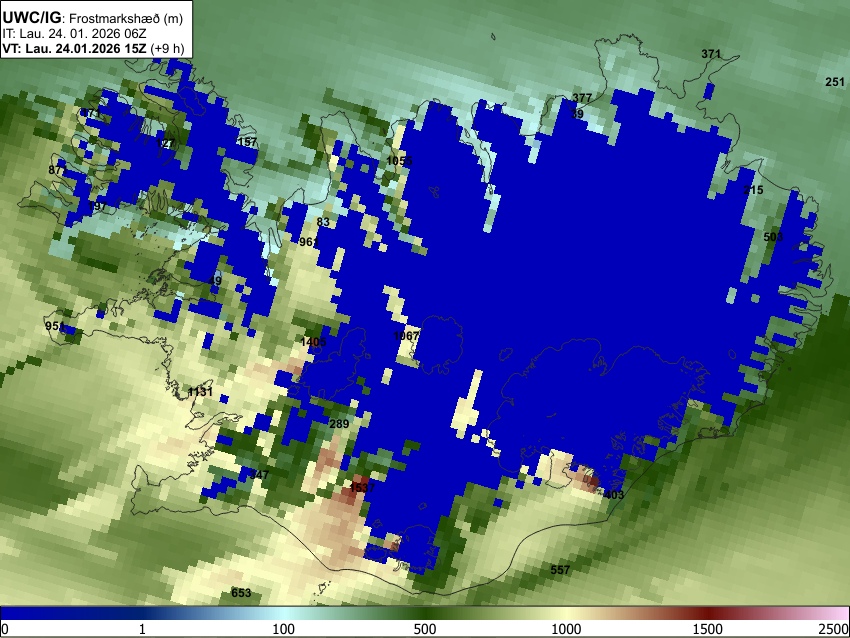Click the '877' value in the Westfjords
The image size is (850, 638).
[x=57, y=170]
